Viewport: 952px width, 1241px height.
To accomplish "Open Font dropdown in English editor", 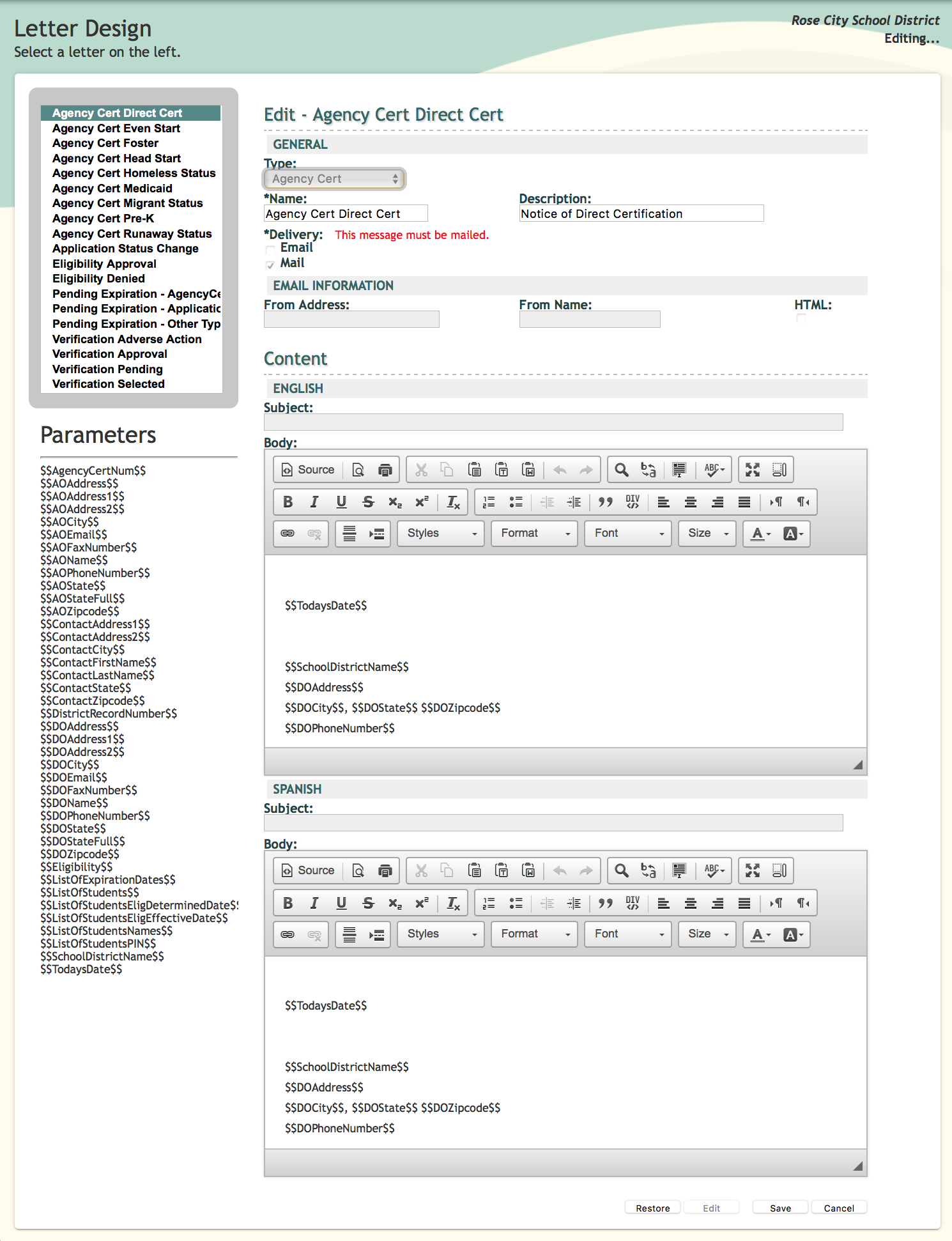I will [x=627, y=534].
